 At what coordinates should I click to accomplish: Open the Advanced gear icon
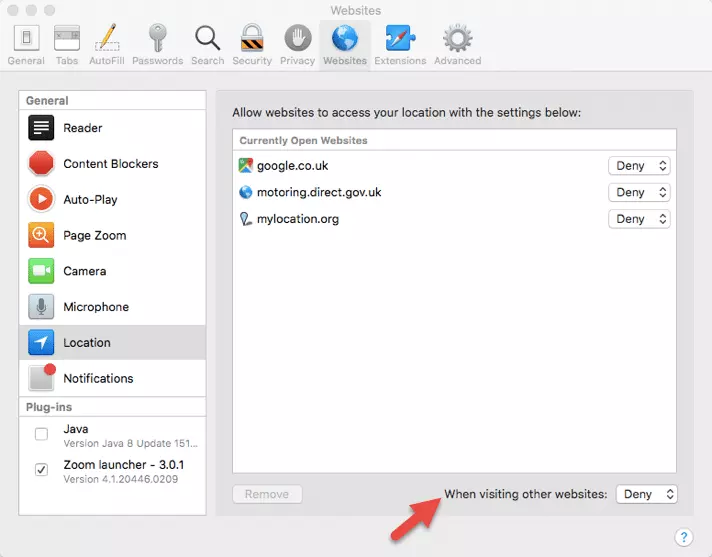(457, 40)
